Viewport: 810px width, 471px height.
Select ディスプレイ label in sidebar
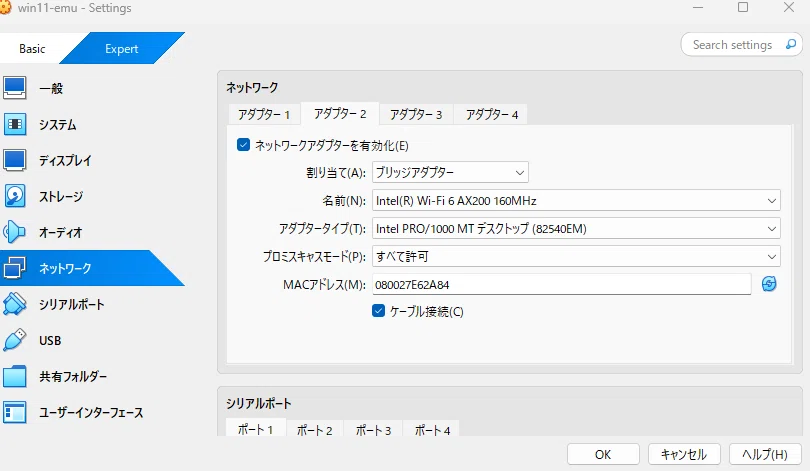pos(66,160)
